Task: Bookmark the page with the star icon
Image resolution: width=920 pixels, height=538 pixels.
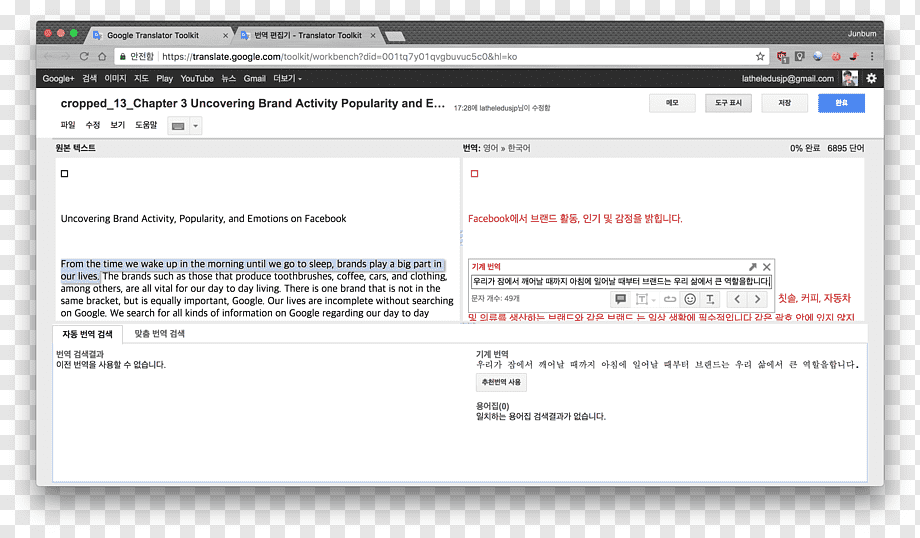Action: [760, 56]
